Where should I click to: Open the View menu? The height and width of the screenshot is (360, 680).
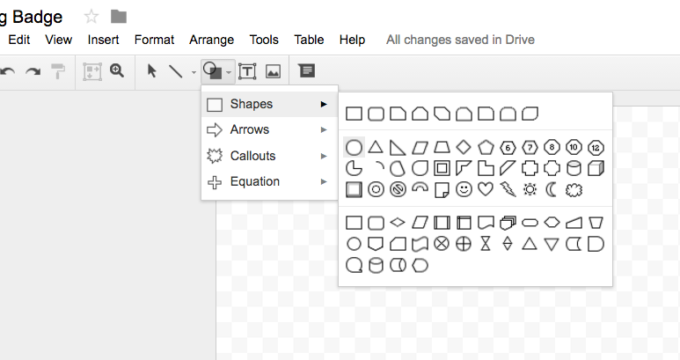coord(59,39)
